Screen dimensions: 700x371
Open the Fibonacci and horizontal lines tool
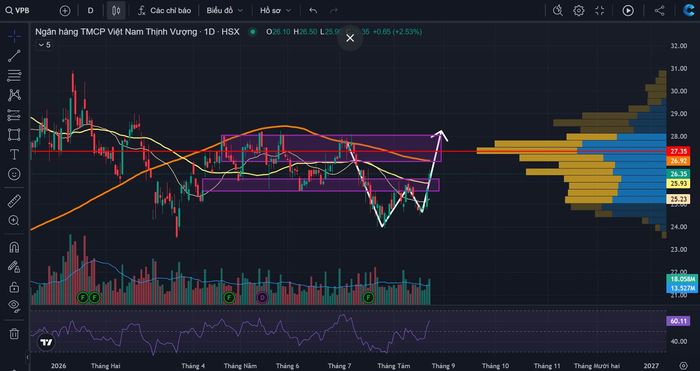point(14,75)
